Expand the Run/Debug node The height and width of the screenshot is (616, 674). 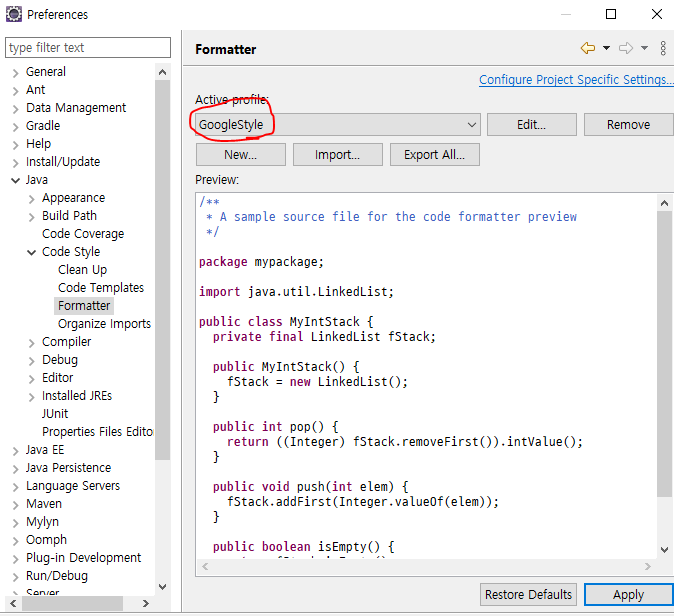click(x=15, y=577)
